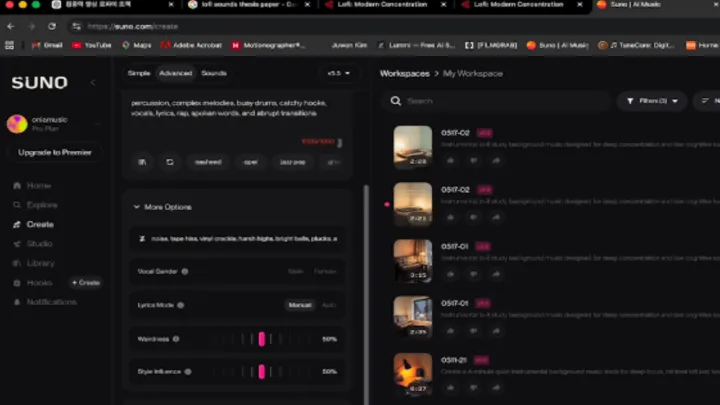Set Lyrics Mode to Auto
This screenshot has height=405, width=720.
329,305
